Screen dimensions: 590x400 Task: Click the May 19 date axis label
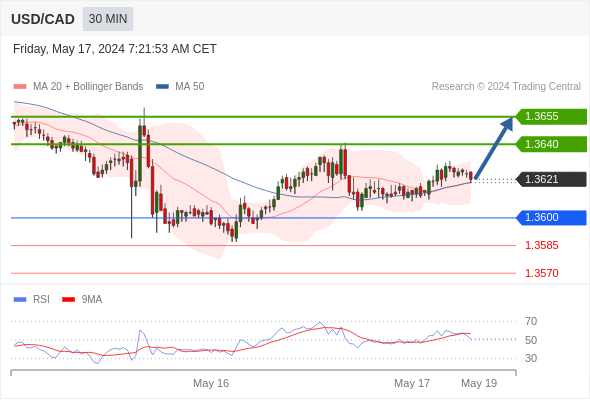(x=479, y=383)
